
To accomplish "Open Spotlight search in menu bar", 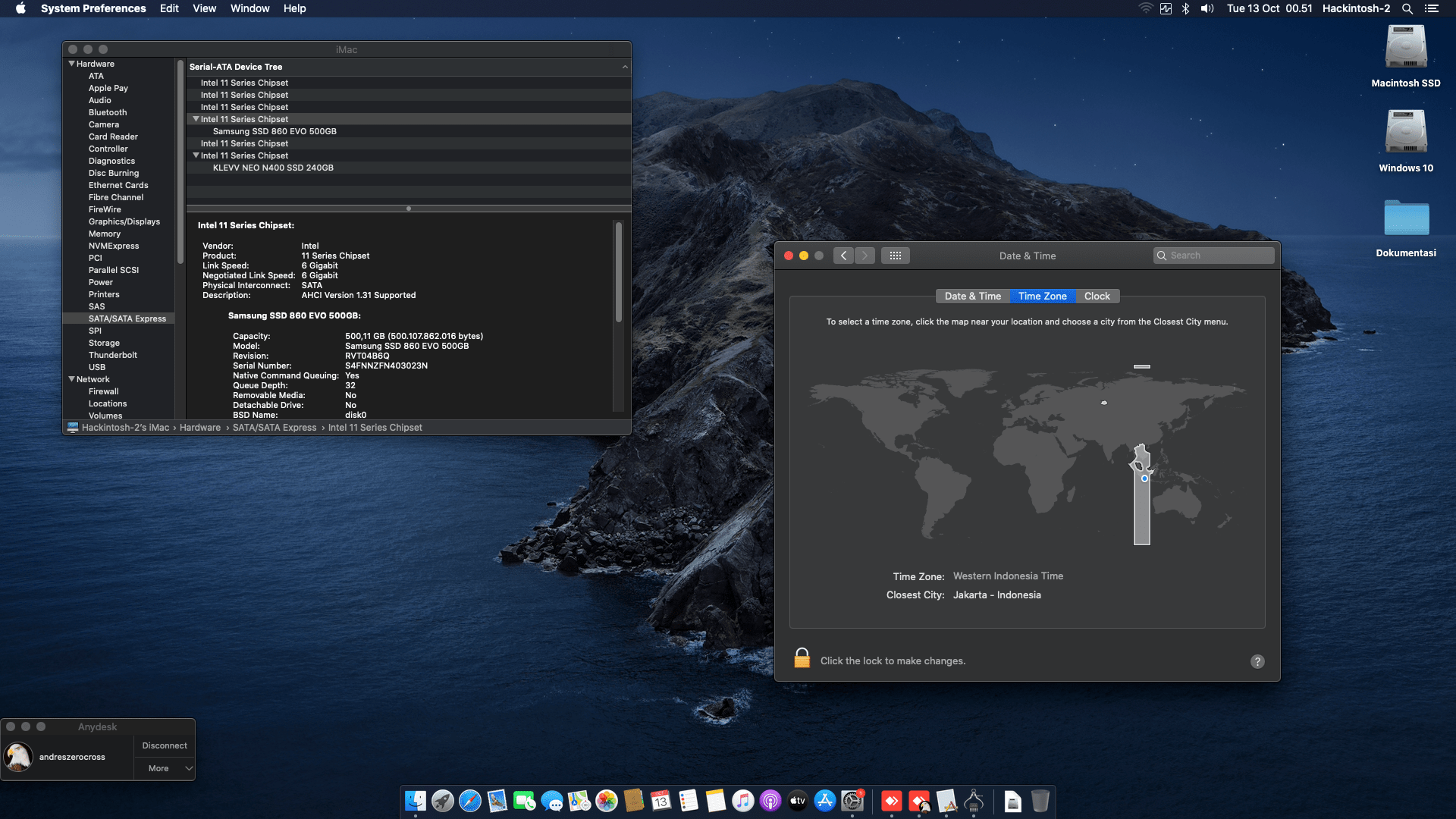I will coord(1407,8).
